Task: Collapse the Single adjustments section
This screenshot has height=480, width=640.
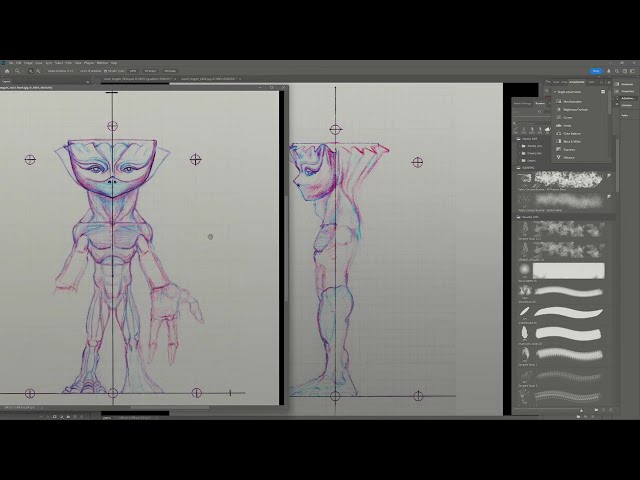Action: click(555, 92)
